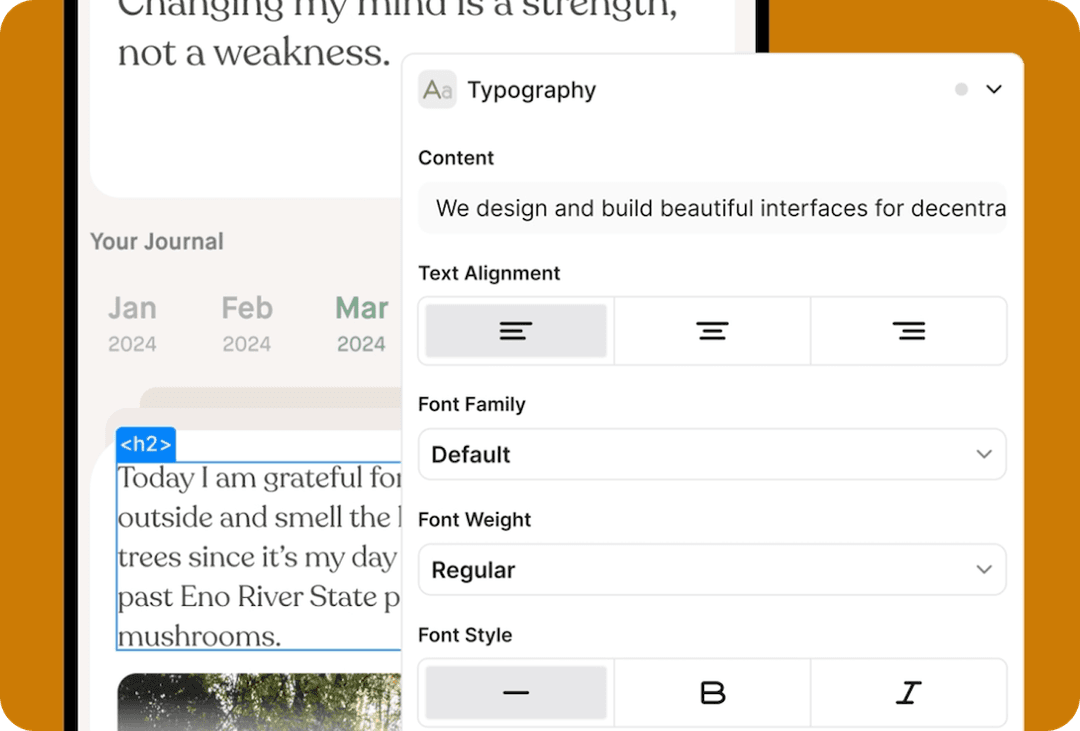Select left text alignment
The height and width of the screenshot is (731, 1080).
[514, 330]
